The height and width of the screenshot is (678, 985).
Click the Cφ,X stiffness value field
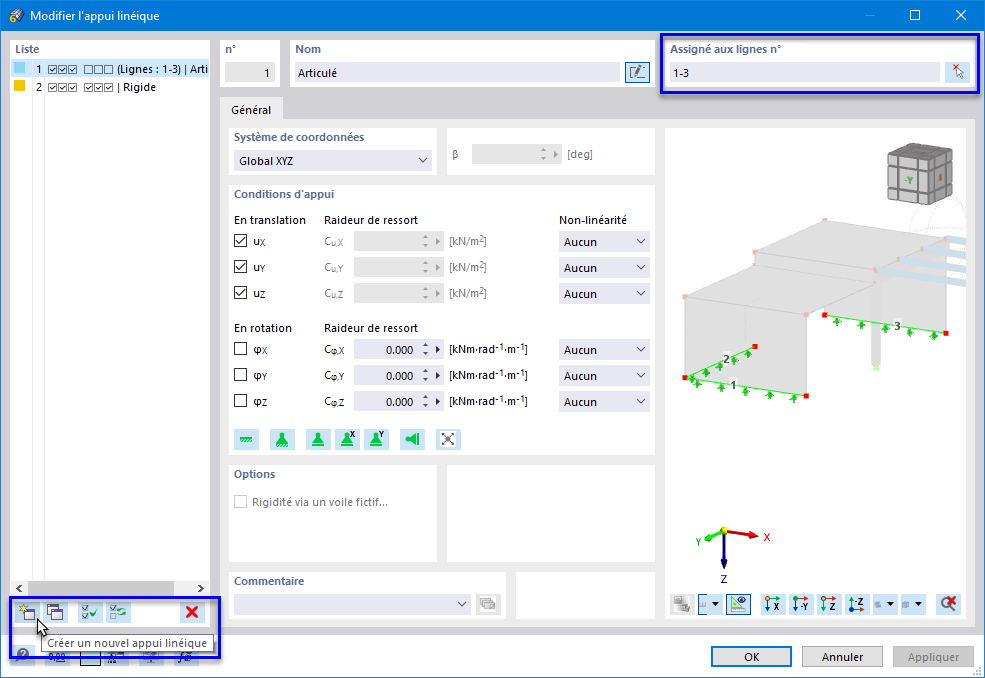click(x=386, y=350)
